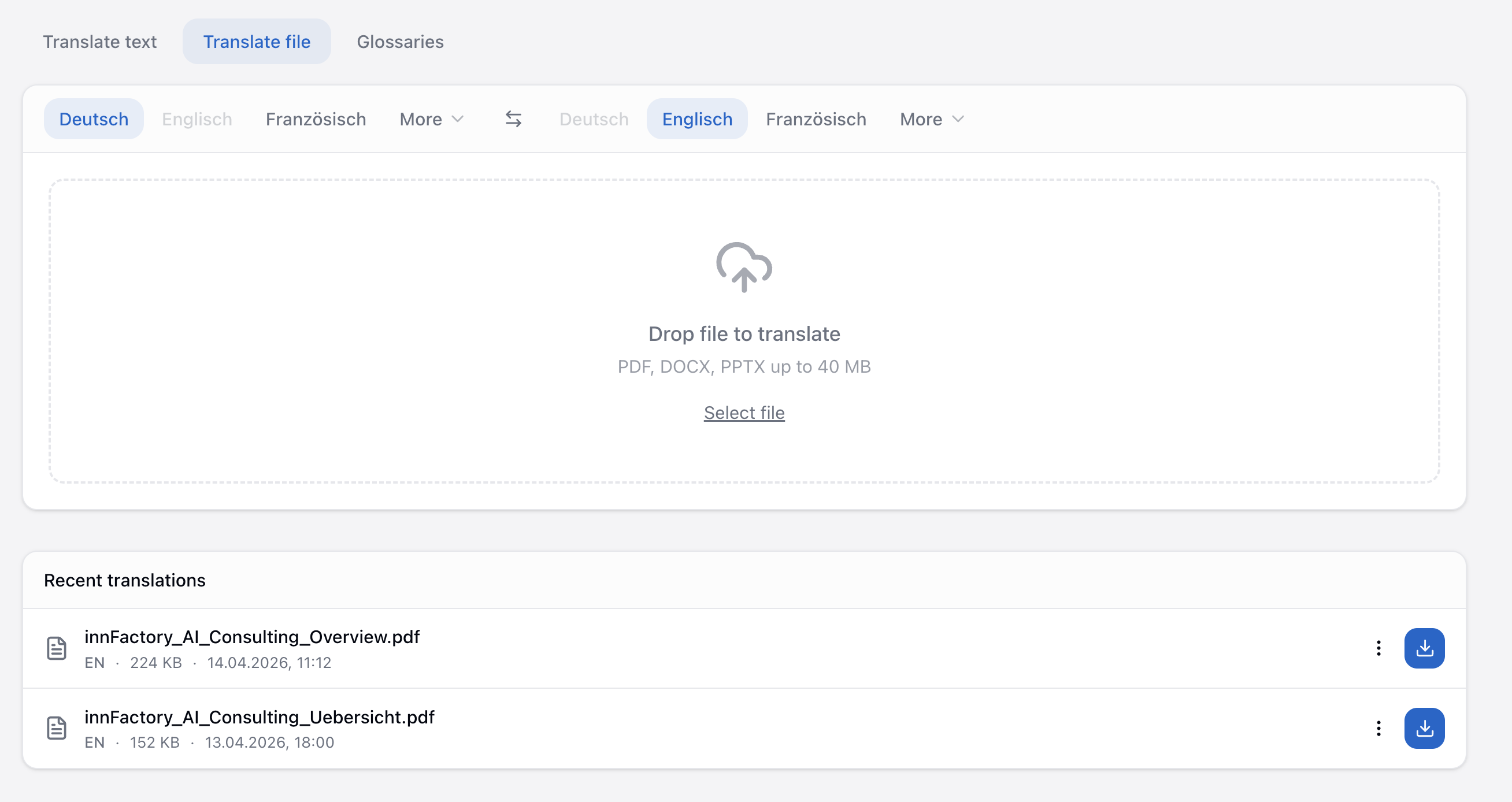Click the Recent translations list entry Uebersicht.pdf

[260, 716]
